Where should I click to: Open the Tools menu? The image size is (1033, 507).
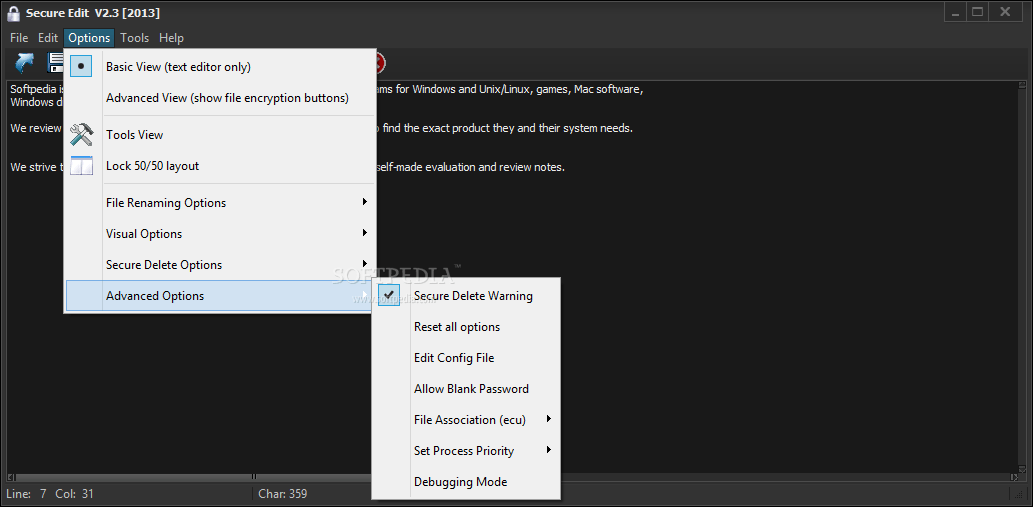click(x=134, y=38)
